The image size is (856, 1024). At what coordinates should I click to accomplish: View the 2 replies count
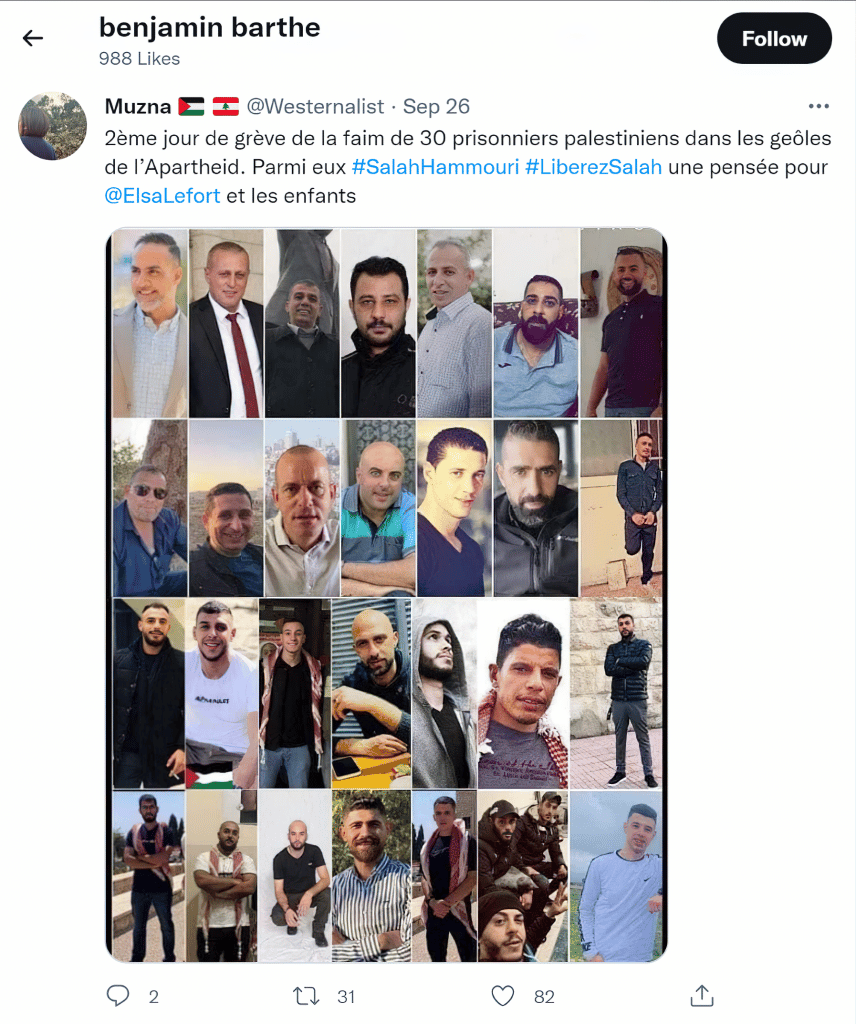pos(153,997)
